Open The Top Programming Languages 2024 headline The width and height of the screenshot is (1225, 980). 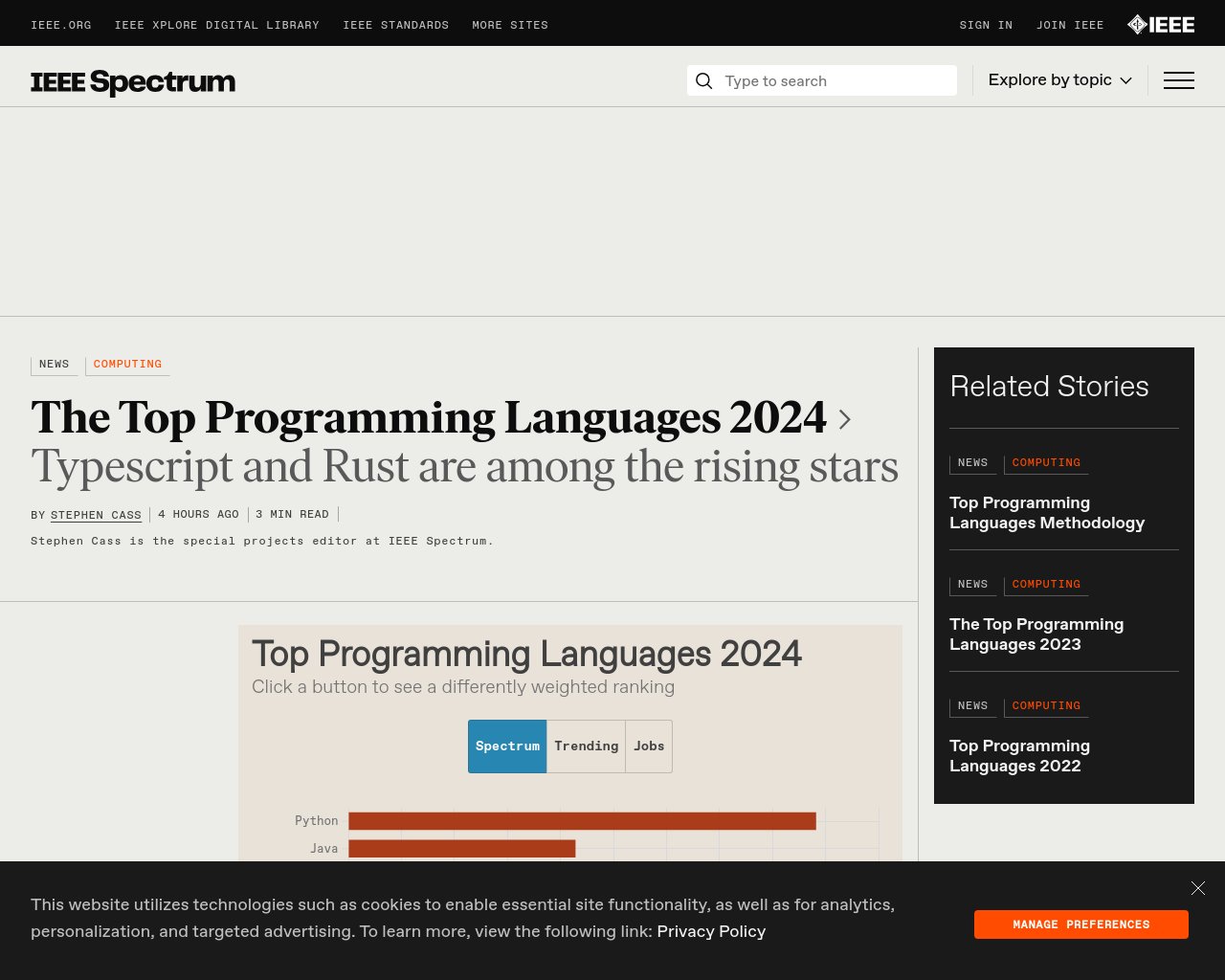coord(429,418)
